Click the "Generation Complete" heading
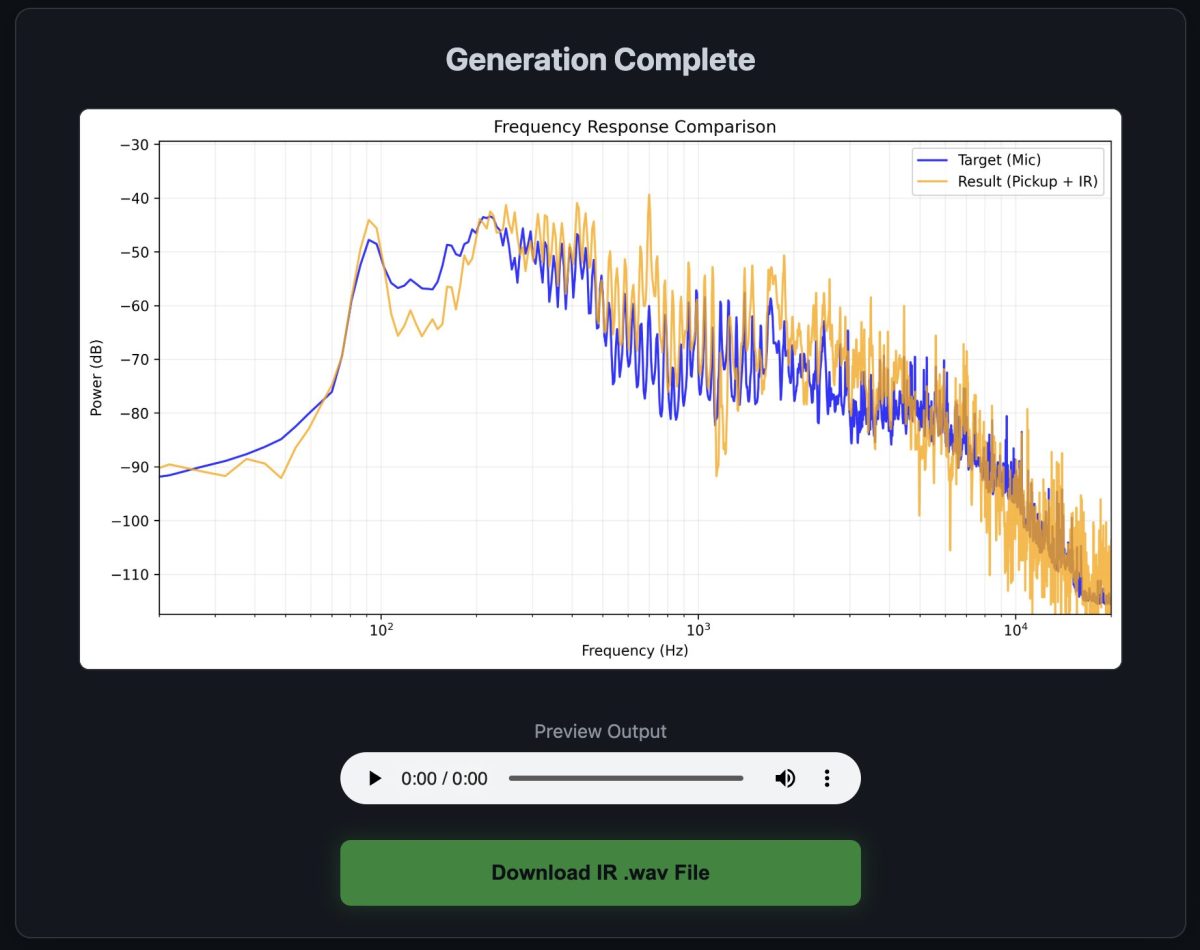The width and height of the screenshot is (1200, 950). tap(600, 60)
